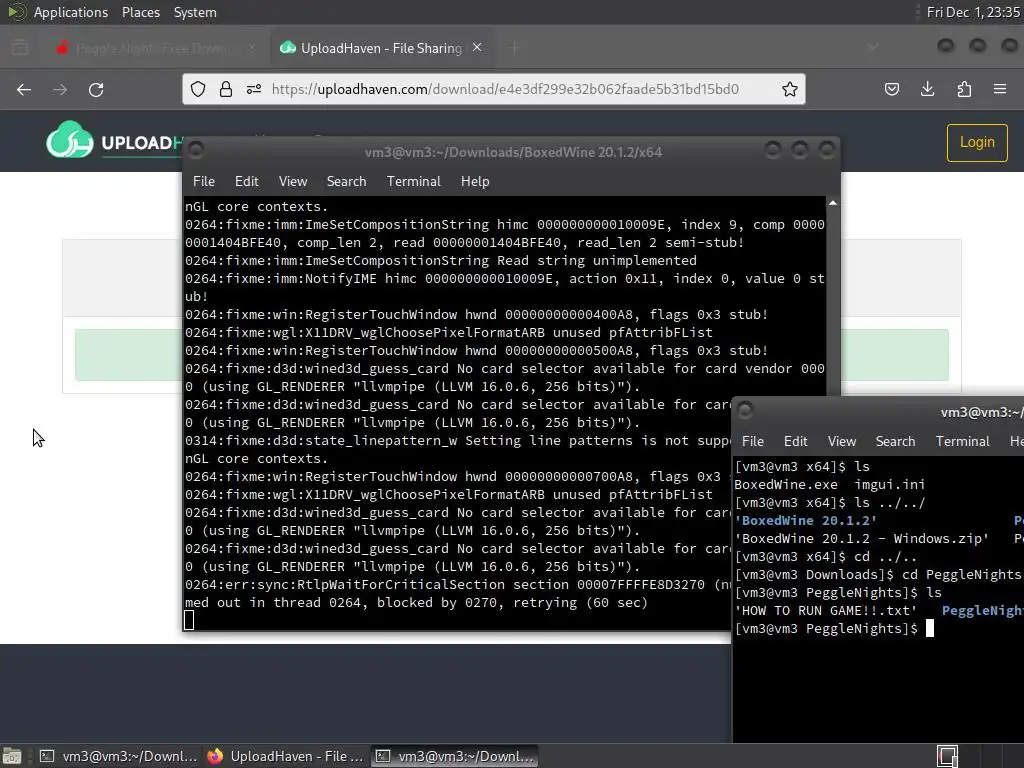1024x768 pixels.
Task: Switch to UploadHaven Firefox taskbar entry
Action: pos(285,756)
